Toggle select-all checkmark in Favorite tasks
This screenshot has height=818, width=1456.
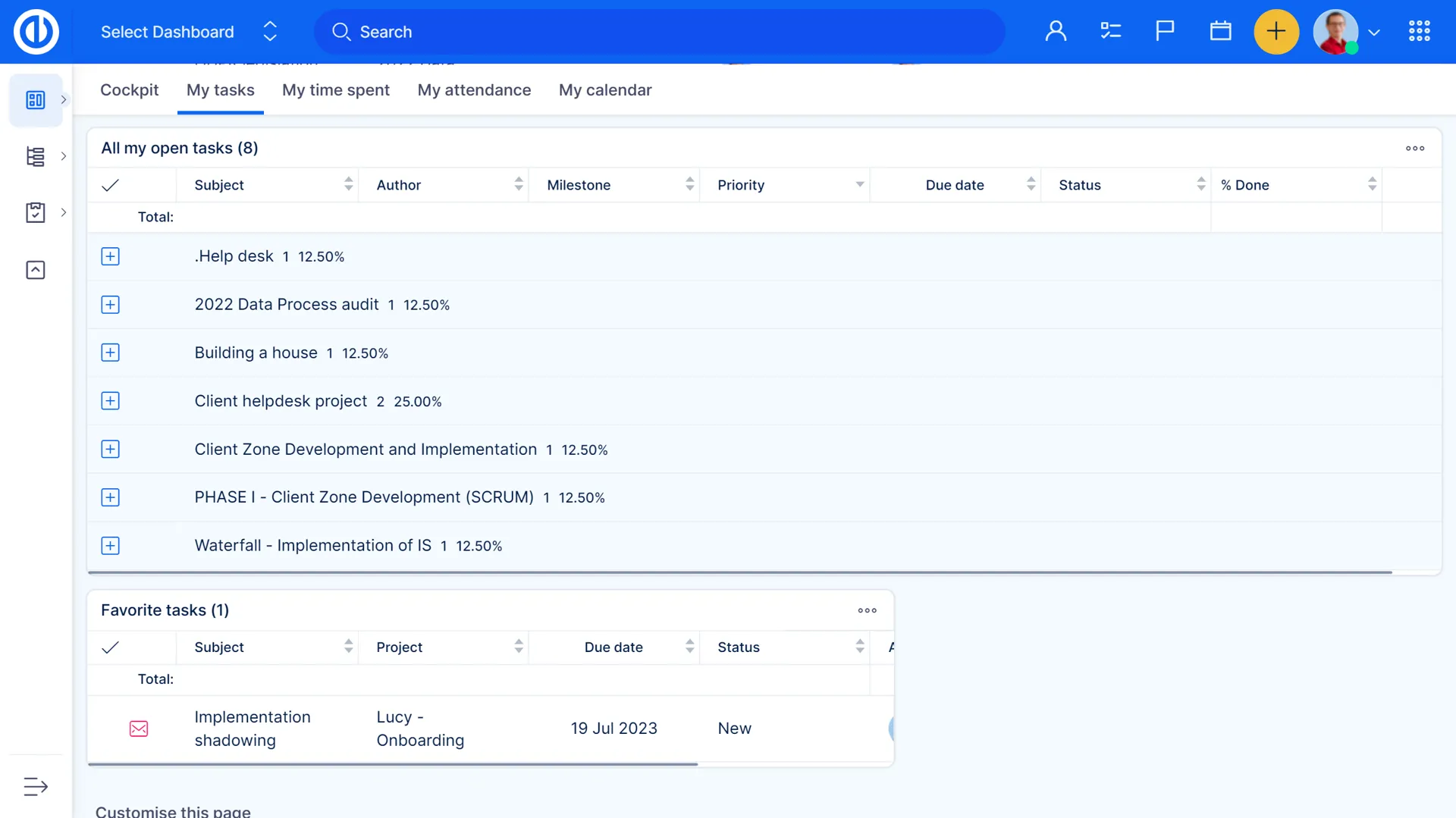111,647
